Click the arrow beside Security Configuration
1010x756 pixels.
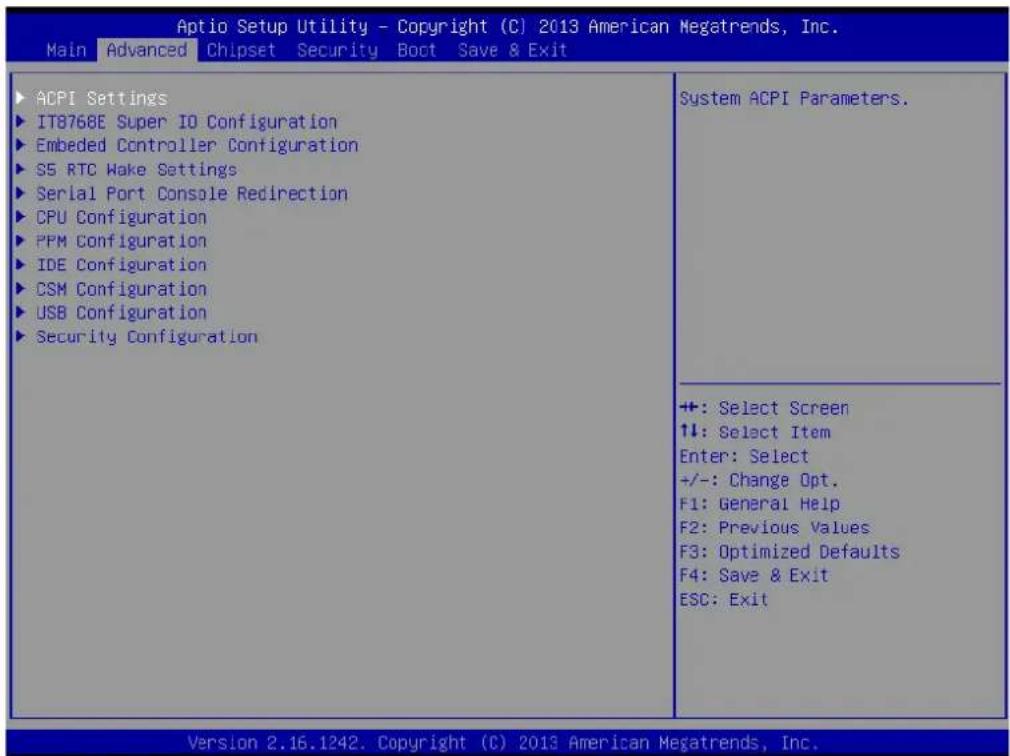pos(21,336)
